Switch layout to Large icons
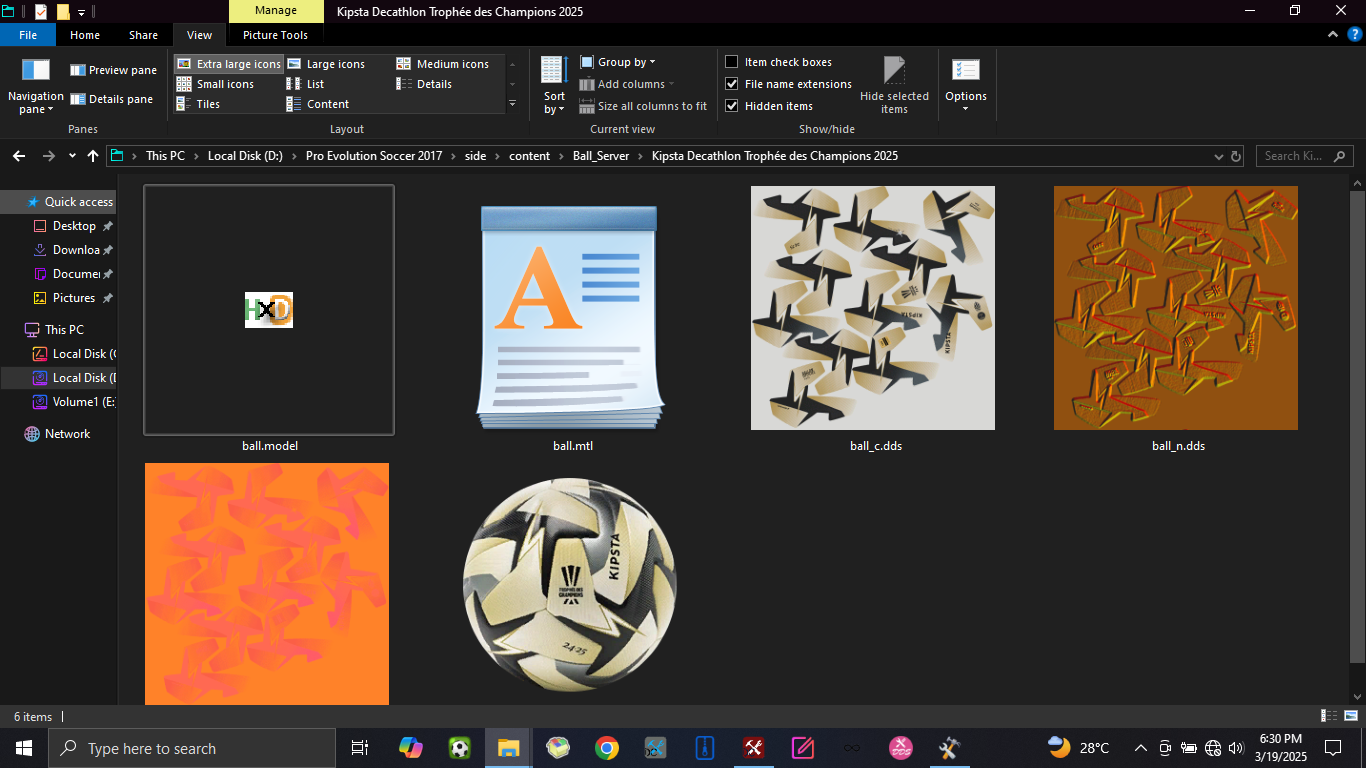The image size is (1366, 768). (x=325, y=64)
